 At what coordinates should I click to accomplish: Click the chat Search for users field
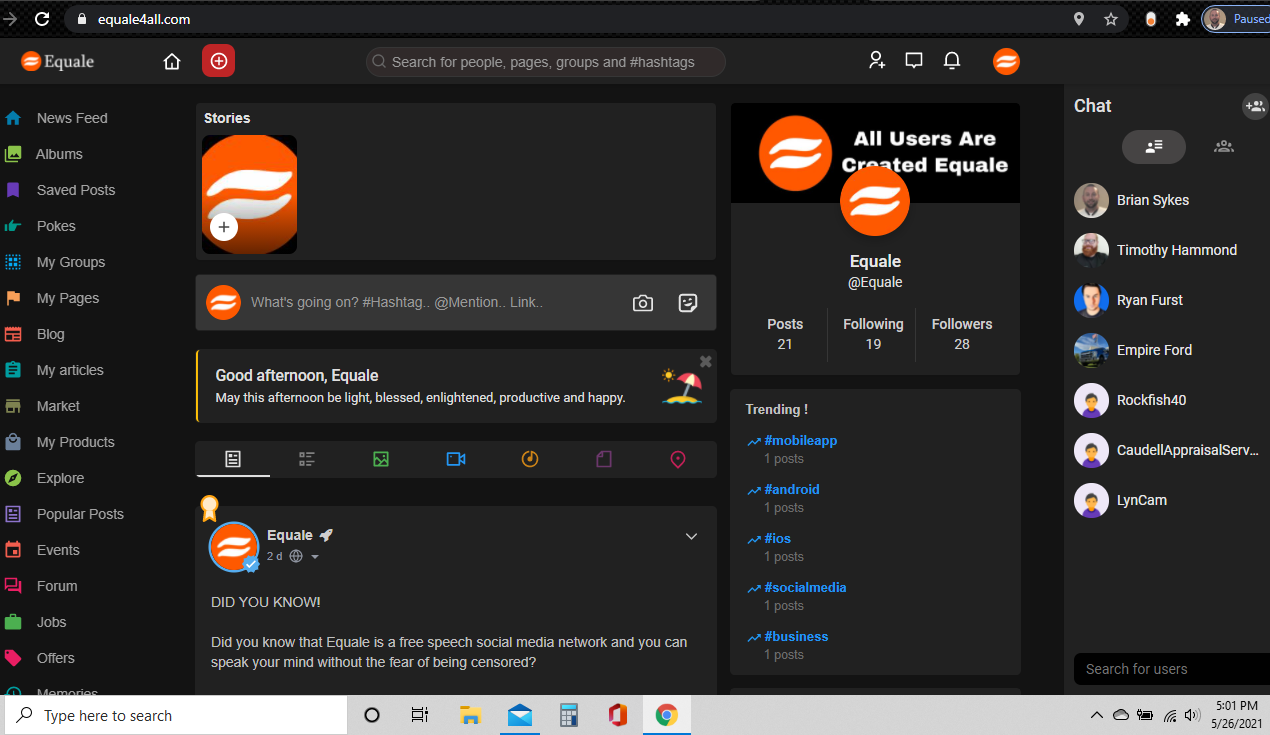pyautogui.click(x=1172, y=669)
